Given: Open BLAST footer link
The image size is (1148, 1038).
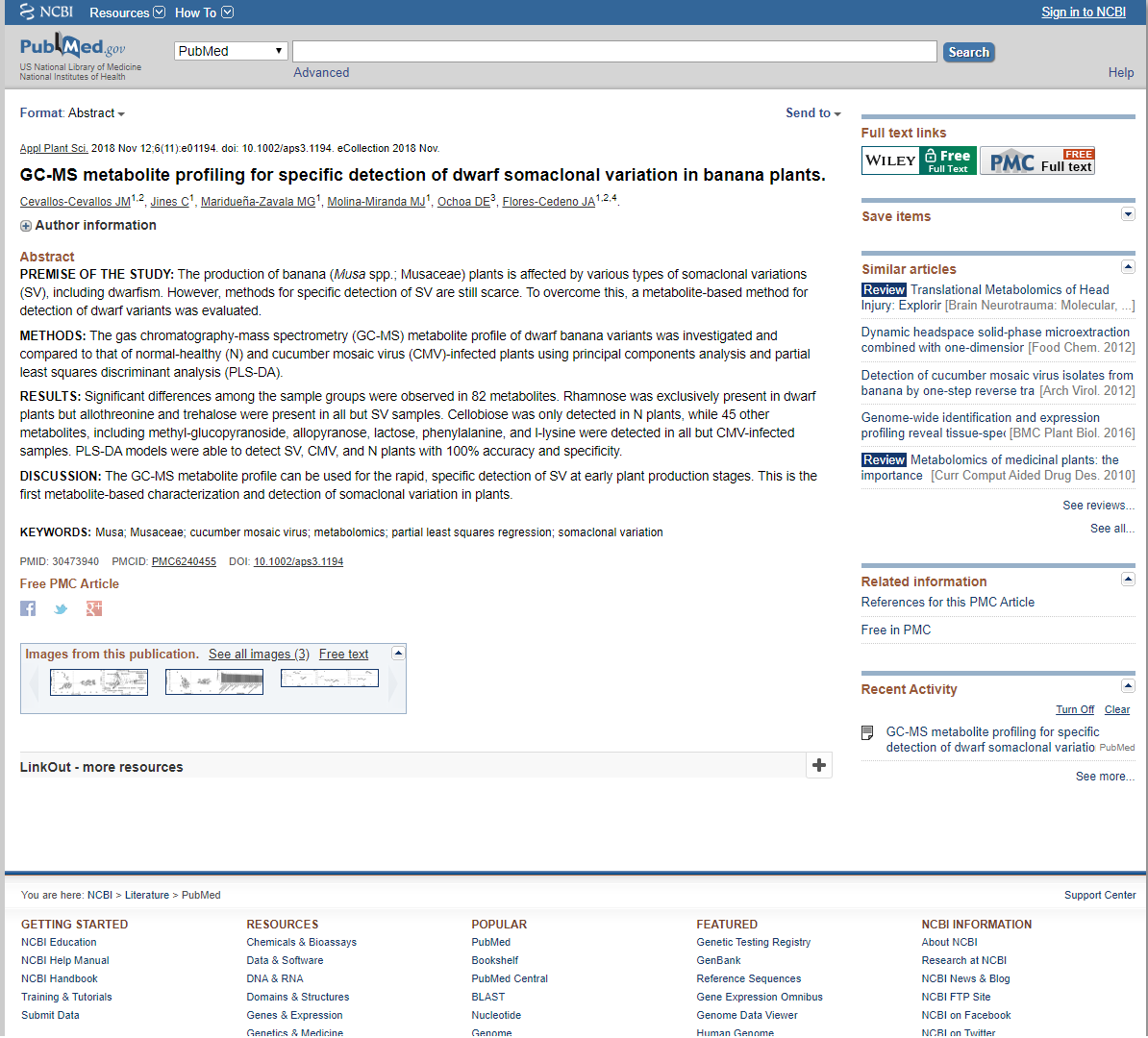Looking at the screenshot, I should pyautogui.click(x=488, y=997).
